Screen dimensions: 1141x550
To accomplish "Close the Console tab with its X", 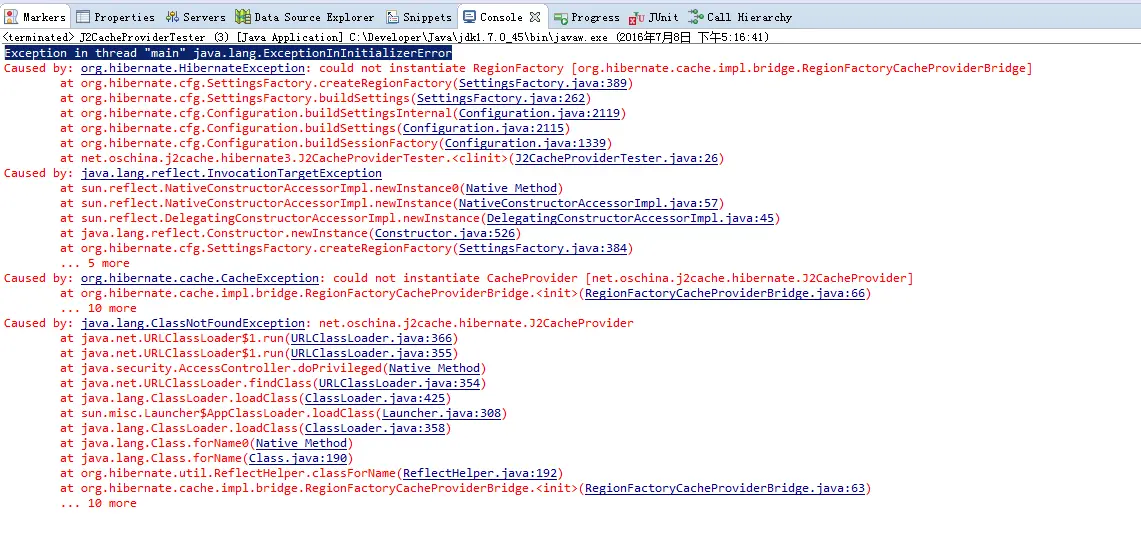I will tap(535, 17).
